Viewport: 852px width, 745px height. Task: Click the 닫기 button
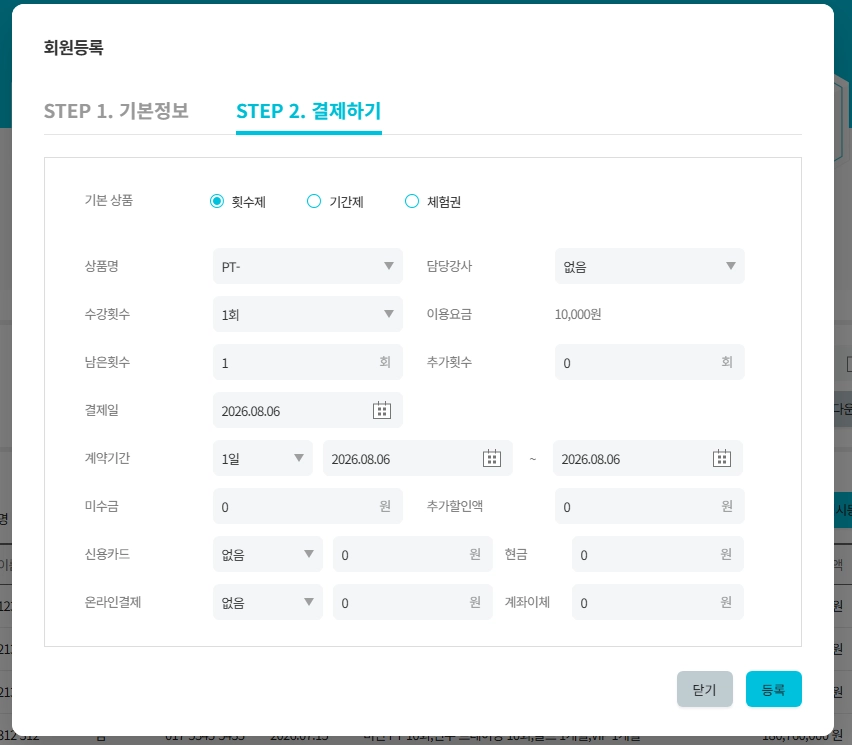tap(705, 689)
